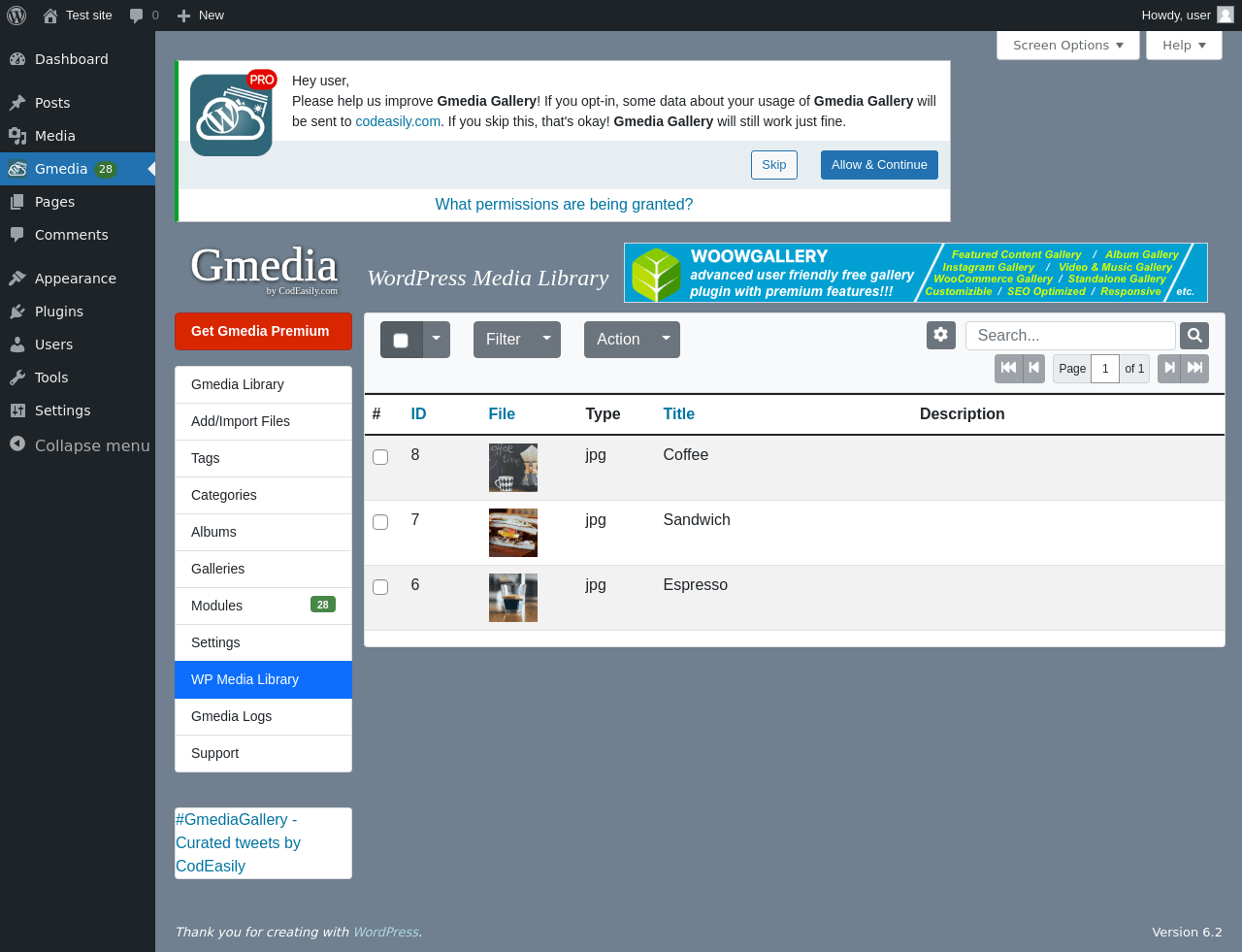Open the Sandwich image thumbnail
Screen dimensions: 1242x952
pyautogui.click(x=513, y=533)
